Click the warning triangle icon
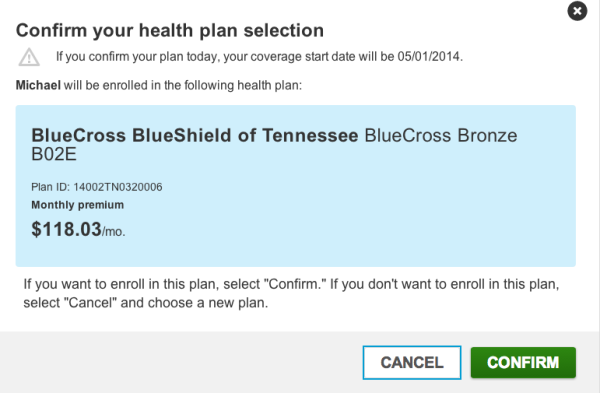Screen dimensions: 600x393 [29, 57]
